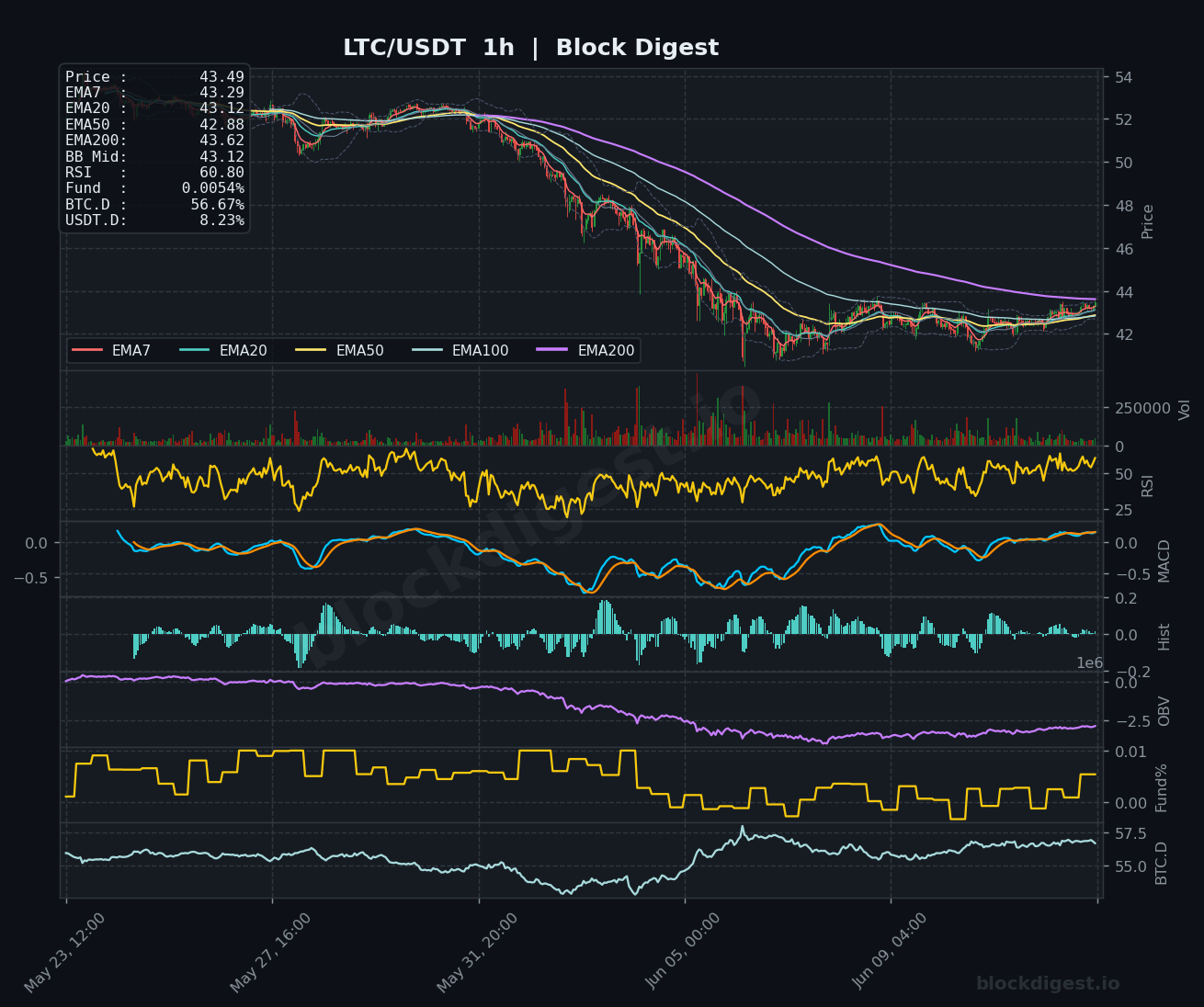Viewport: 1204px width, 1007px height.
Task: Click the 50 price axis tick
Action: (1123, 163)
